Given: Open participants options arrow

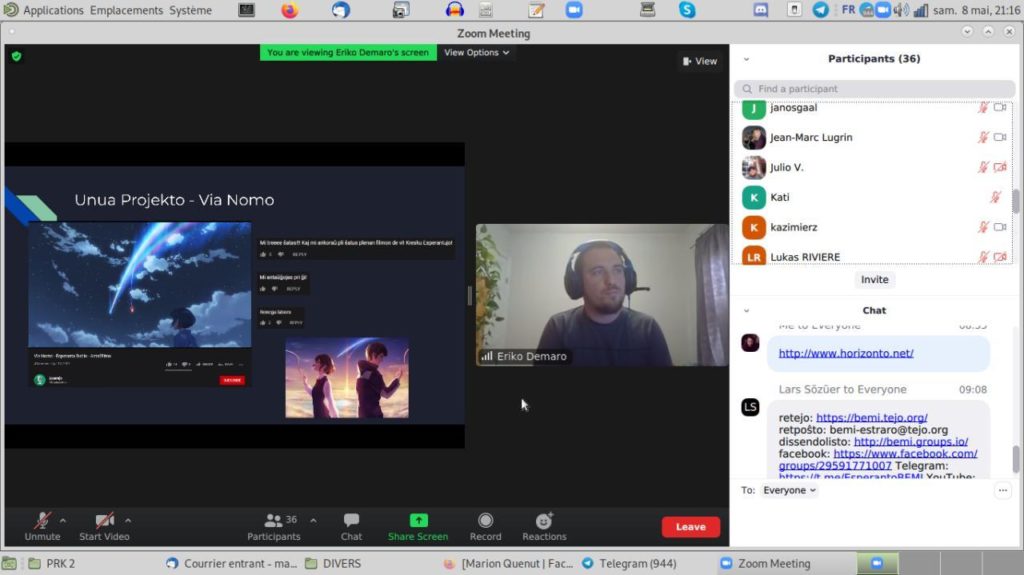Looking at the screenshot, I should (313, 521).
